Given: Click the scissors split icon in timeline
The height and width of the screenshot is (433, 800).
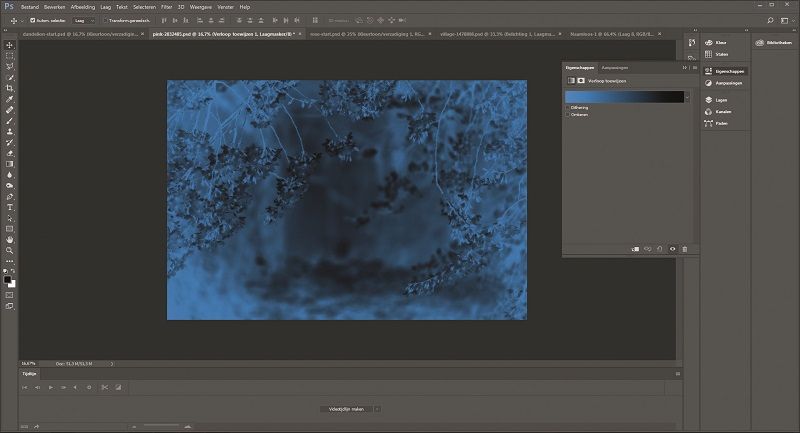Looking at the screenshot, I should (104, 386).
